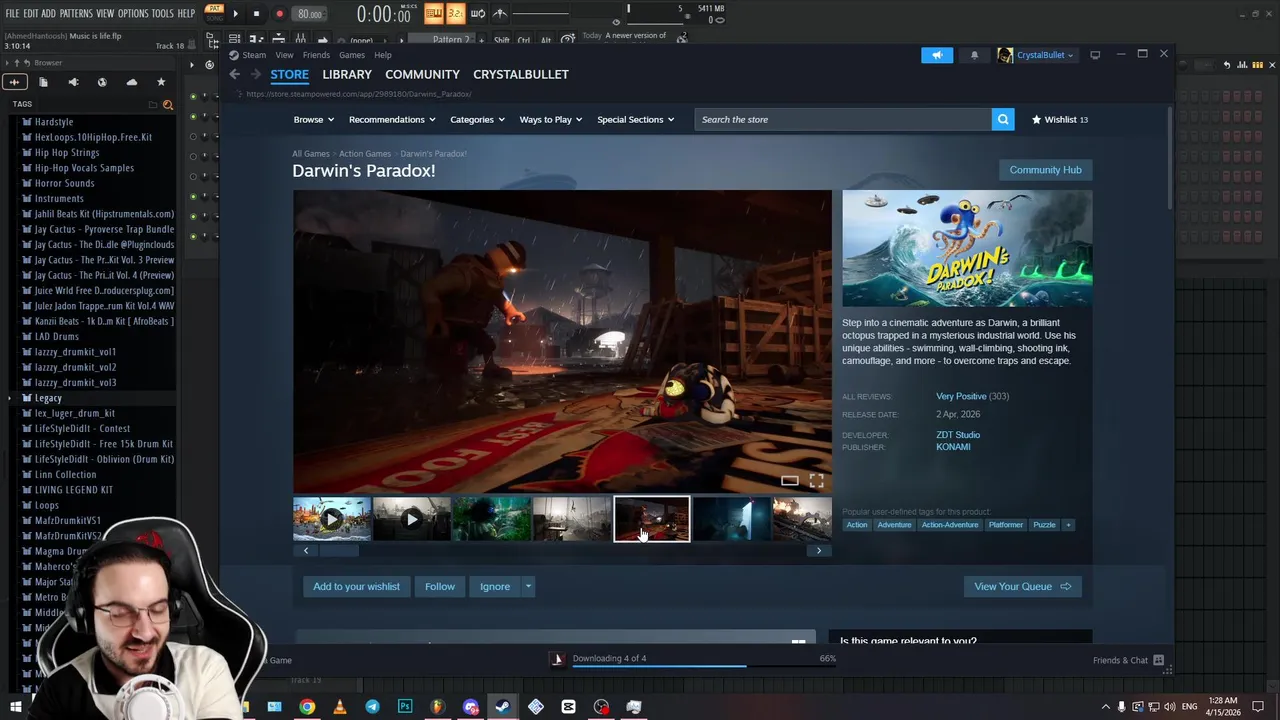
Task: Open the Friends menu in Steam
Action: tap(316, 55)
